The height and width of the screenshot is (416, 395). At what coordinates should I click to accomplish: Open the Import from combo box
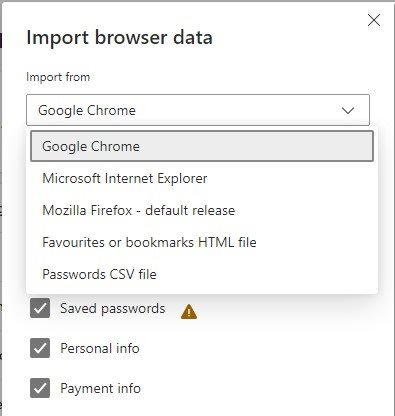pyautogui.click(x=198, y=110)
